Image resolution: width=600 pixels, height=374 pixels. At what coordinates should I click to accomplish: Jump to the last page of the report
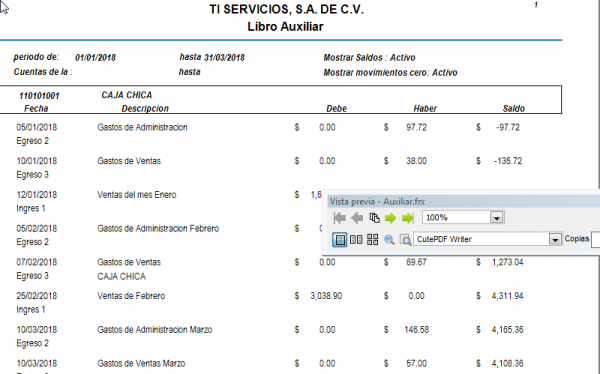408,218
